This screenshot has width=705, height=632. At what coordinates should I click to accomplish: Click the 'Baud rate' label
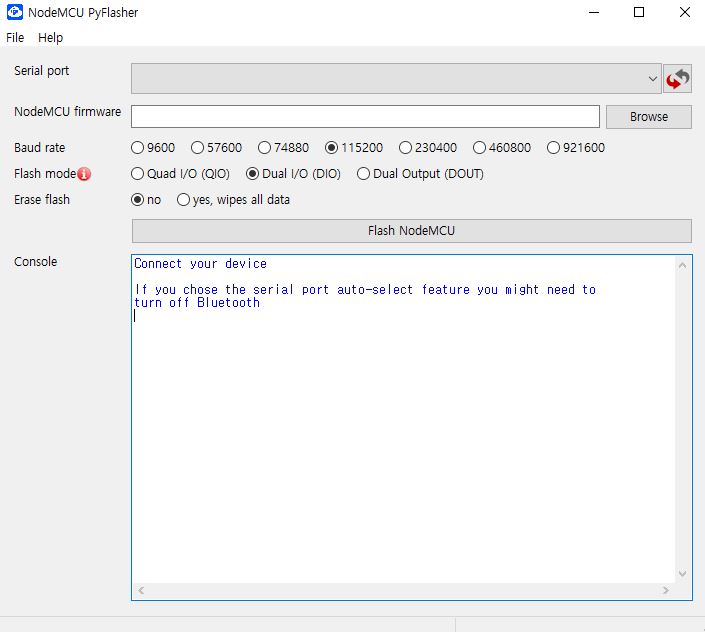[x=40, y=148]
